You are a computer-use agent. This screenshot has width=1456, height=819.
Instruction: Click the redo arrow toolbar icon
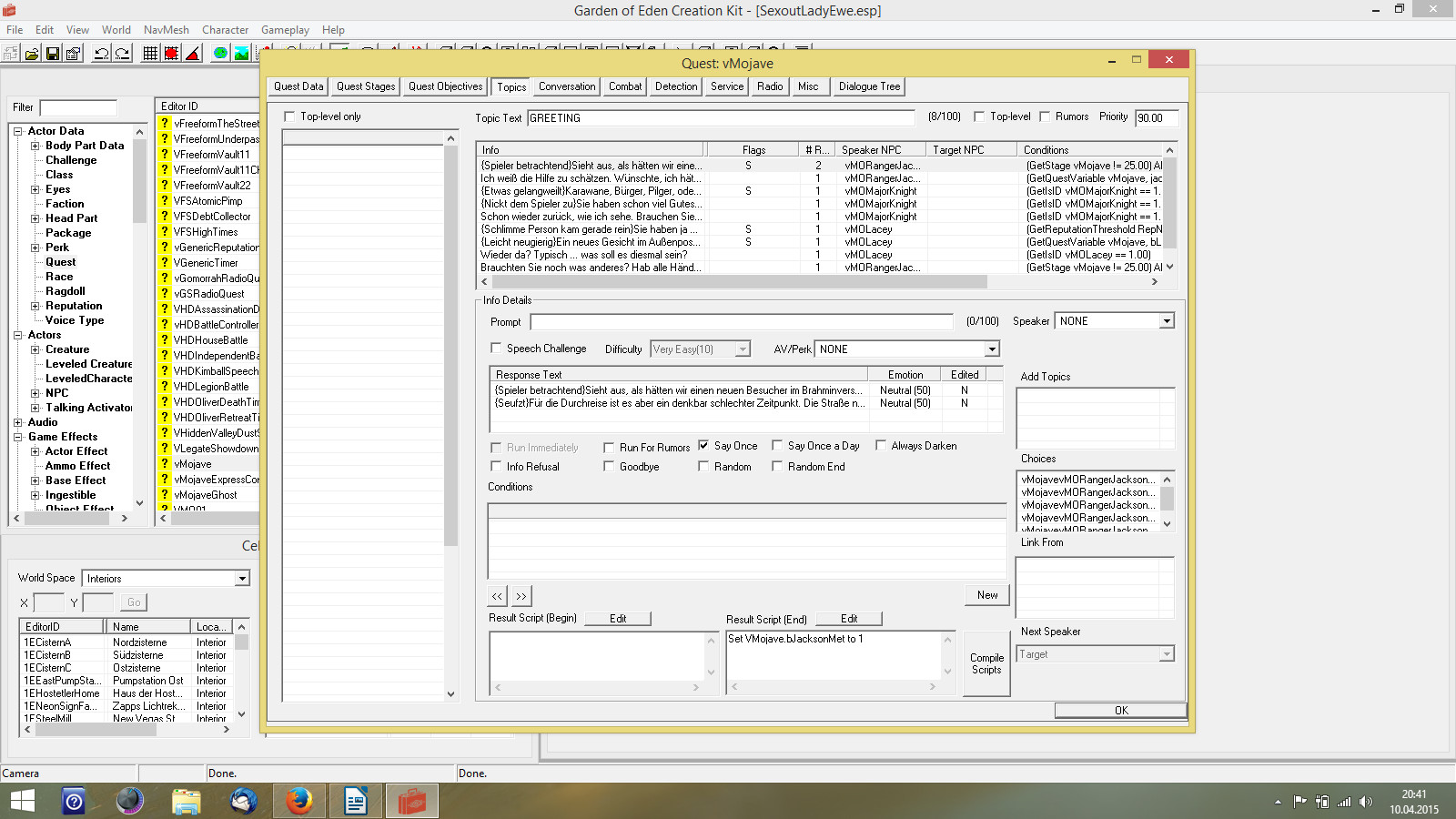[x=122, y=54]
